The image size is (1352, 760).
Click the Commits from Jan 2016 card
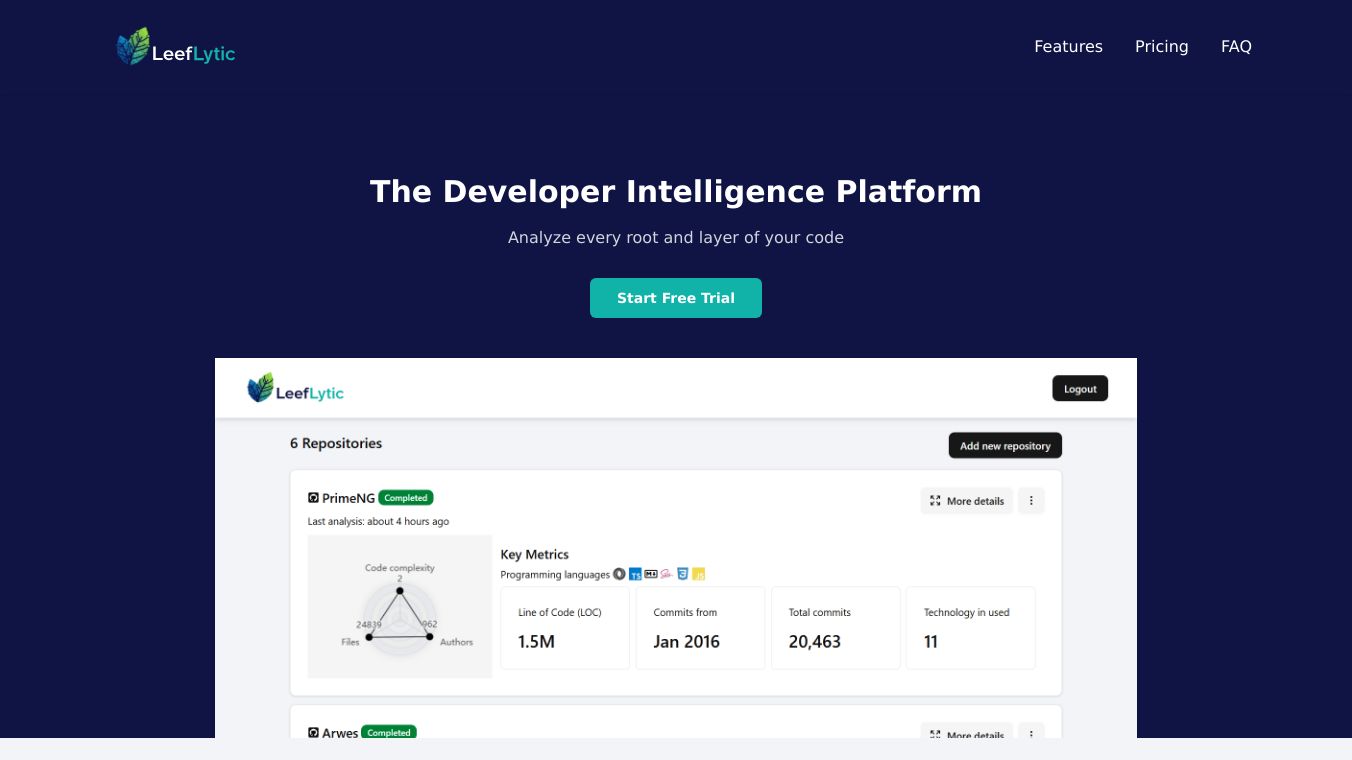point(700,628)
